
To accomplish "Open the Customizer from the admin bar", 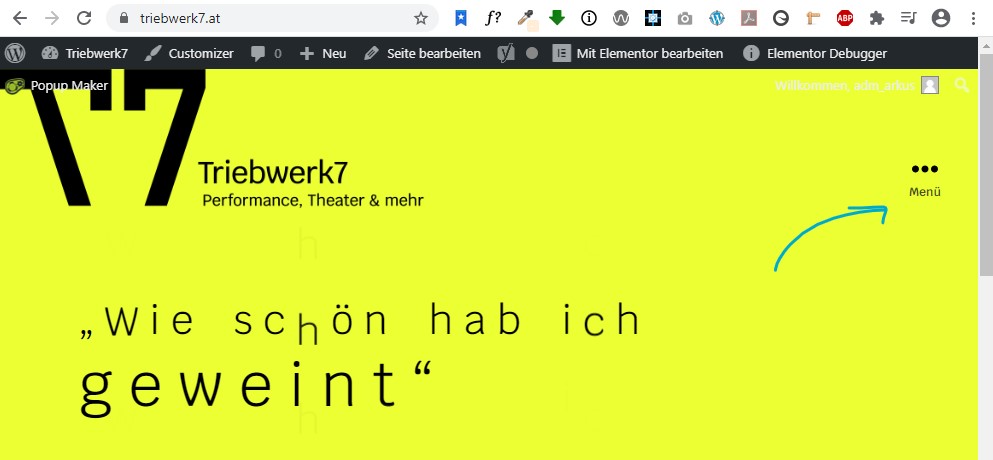I will (189, 53).
